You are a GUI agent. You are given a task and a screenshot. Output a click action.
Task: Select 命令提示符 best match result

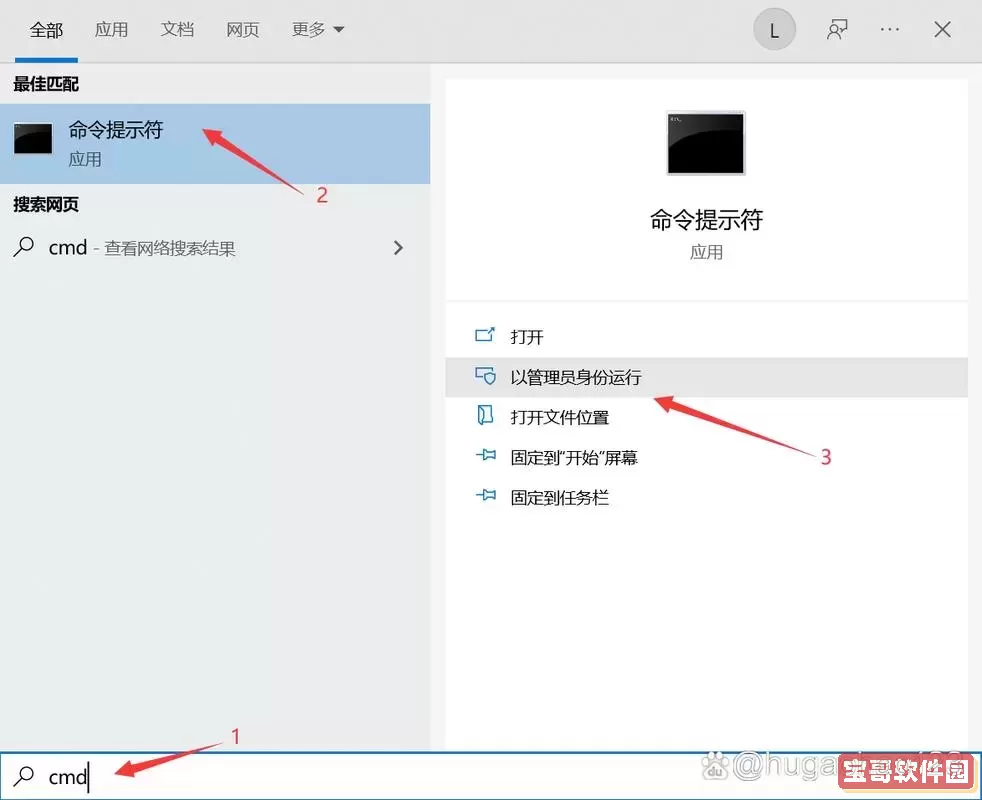coord(215,144)
